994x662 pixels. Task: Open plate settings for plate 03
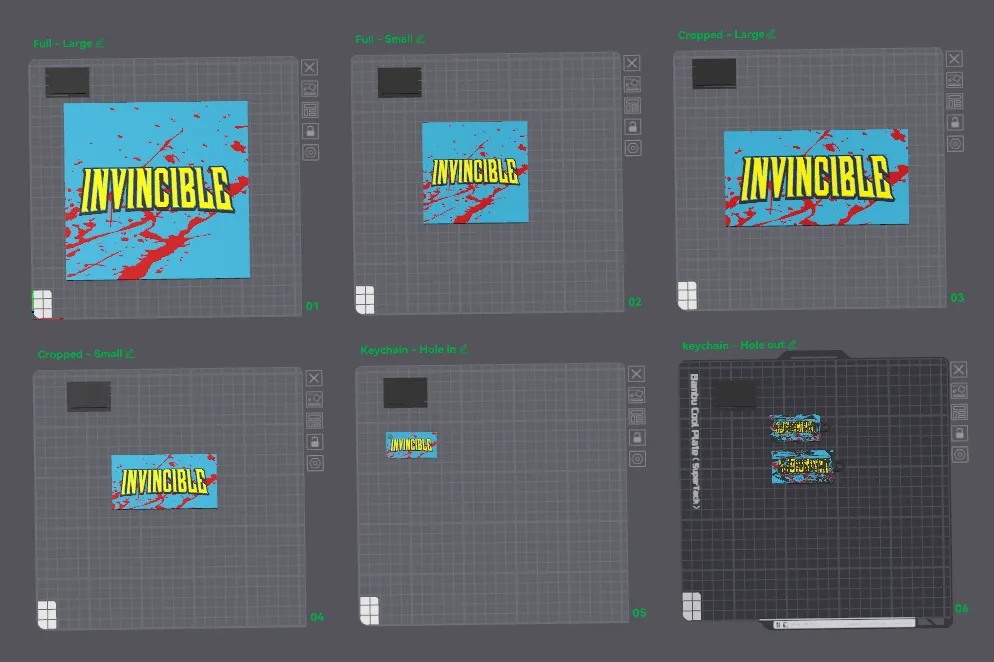pyautogui.click(x=955, y=144)
